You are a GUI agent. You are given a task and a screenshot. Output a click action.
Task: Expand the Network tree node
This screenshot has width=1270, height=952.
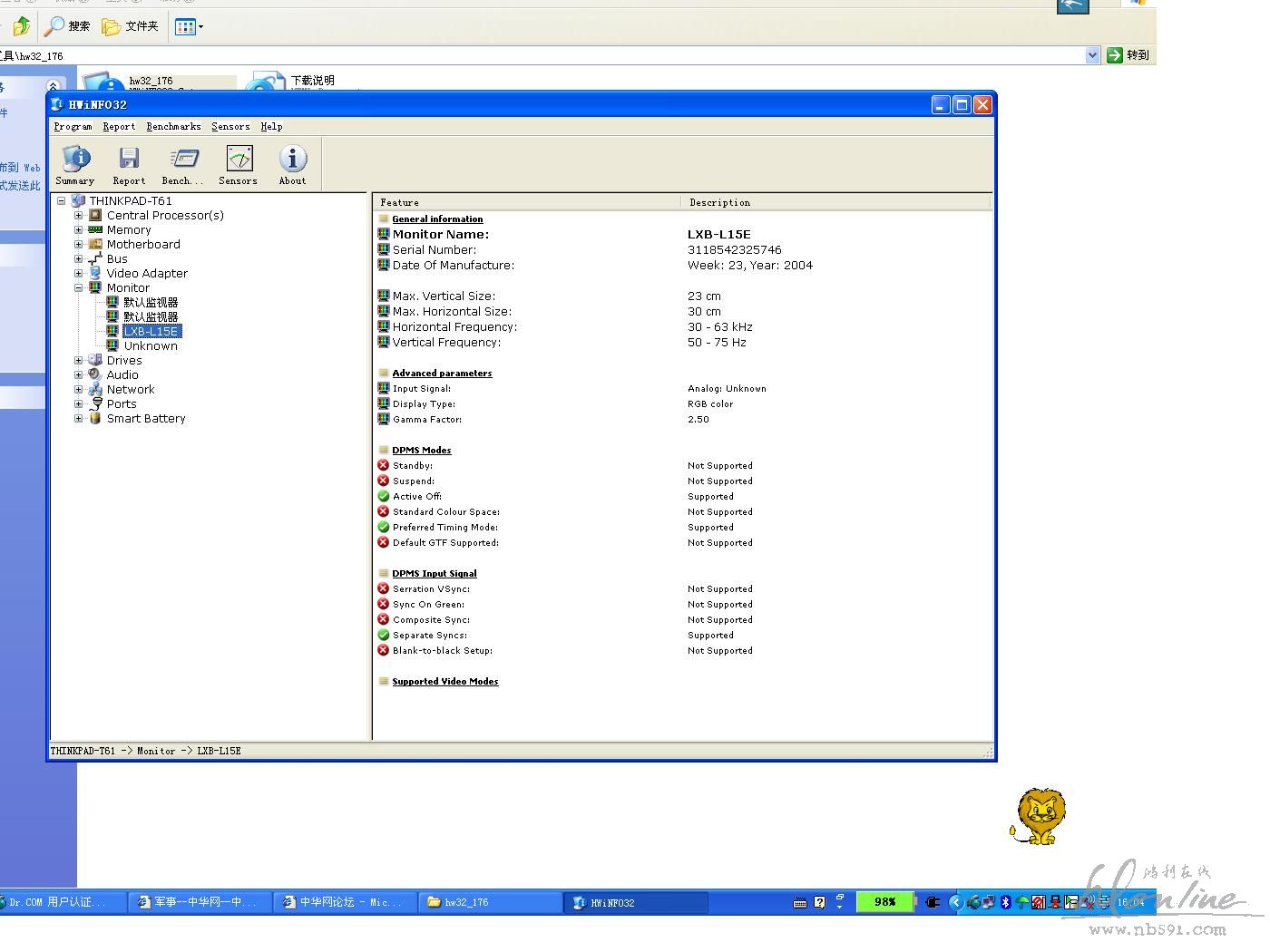point(79,390)
